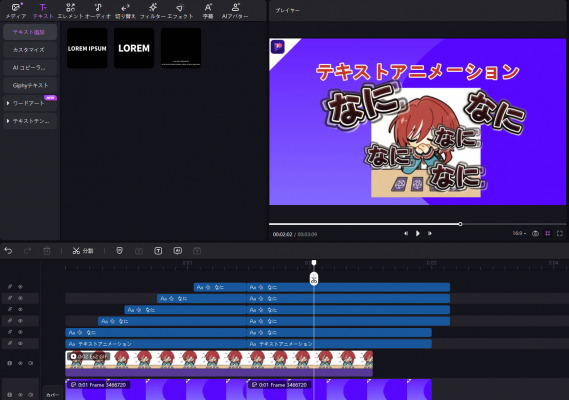Viewport: 569px width, 400px height.
Task: Click the redo arrow in timeline toolbar
Action: point(28,251)
